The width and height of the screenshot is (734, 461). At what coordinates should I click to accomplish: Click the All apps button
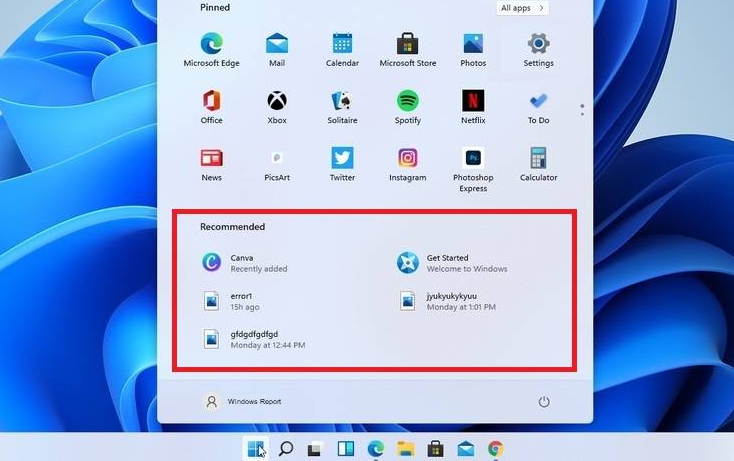[x=522, y=8]
